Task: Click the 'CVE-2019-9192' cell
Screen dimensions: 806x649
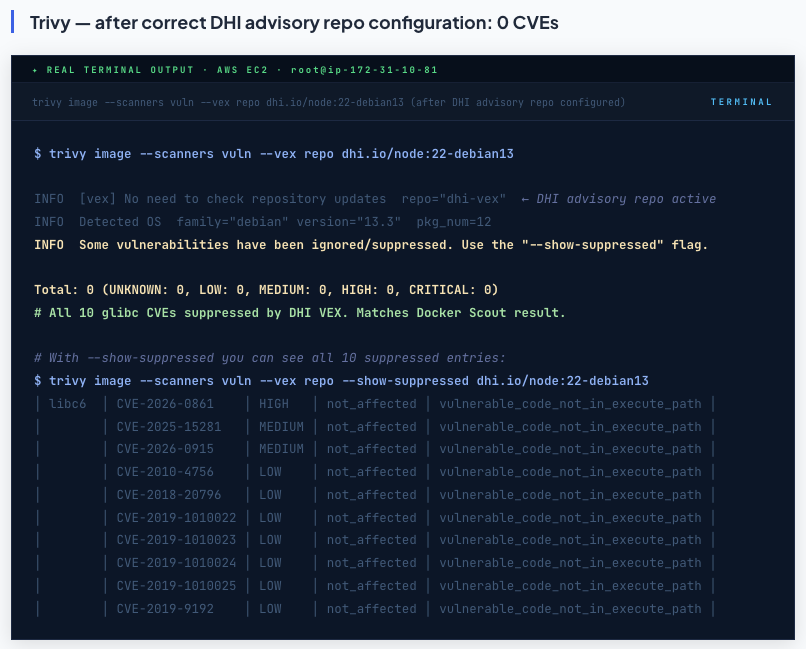Action: coord(165,608)
